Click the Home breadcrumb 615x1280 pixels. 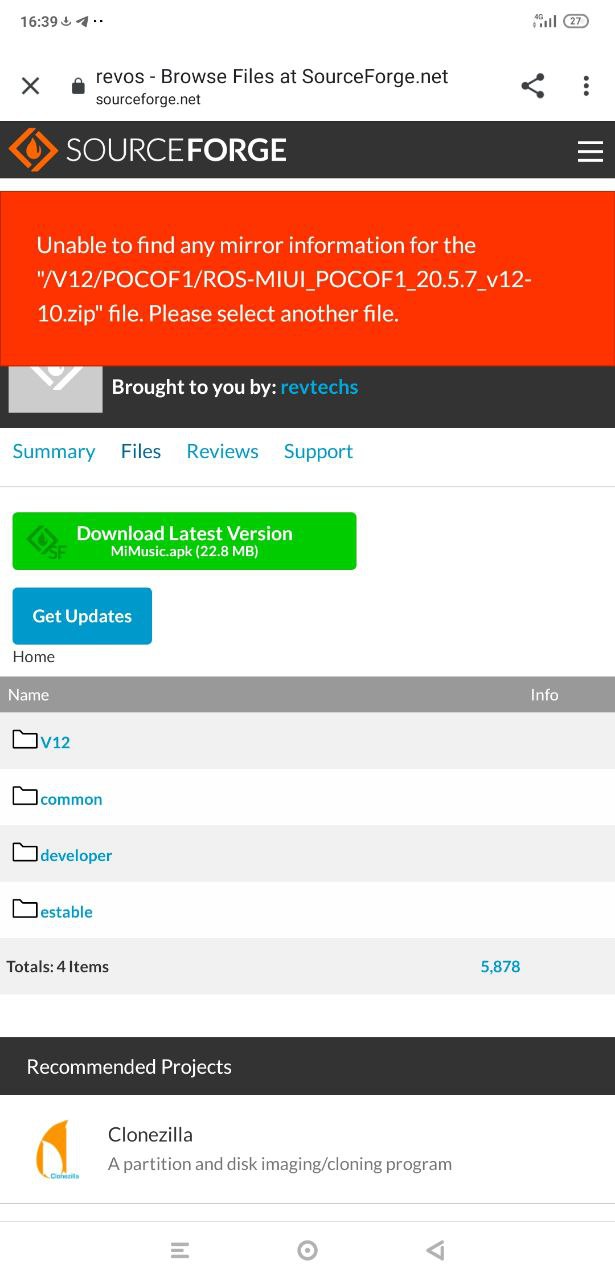click(x=34, y=656)
